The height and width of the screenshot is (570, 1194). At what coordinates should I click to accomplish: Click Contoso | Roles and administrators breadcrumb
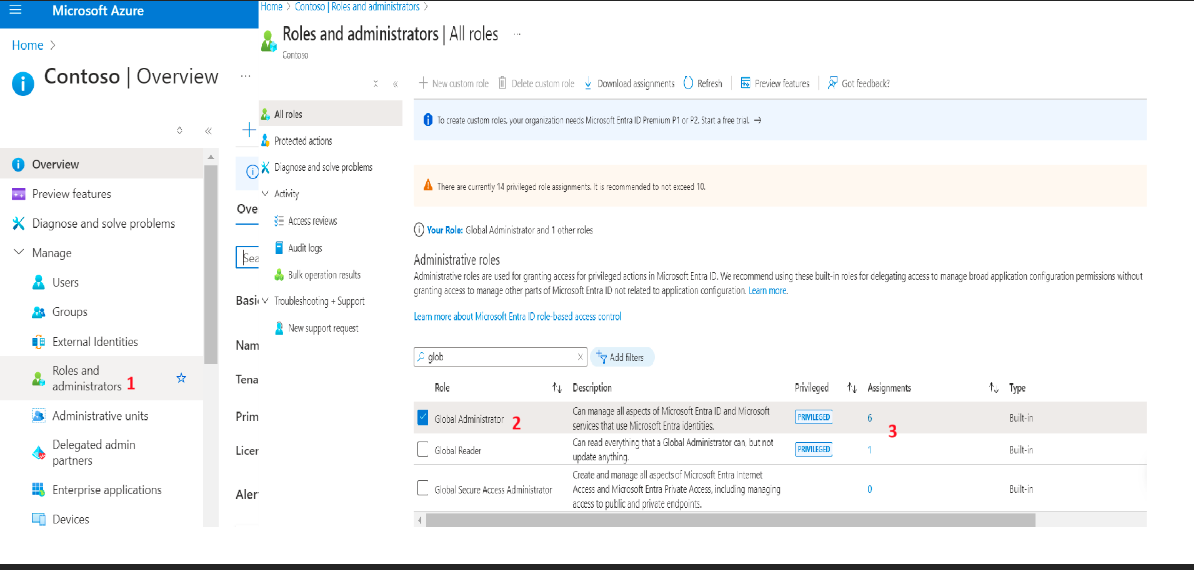356,6
